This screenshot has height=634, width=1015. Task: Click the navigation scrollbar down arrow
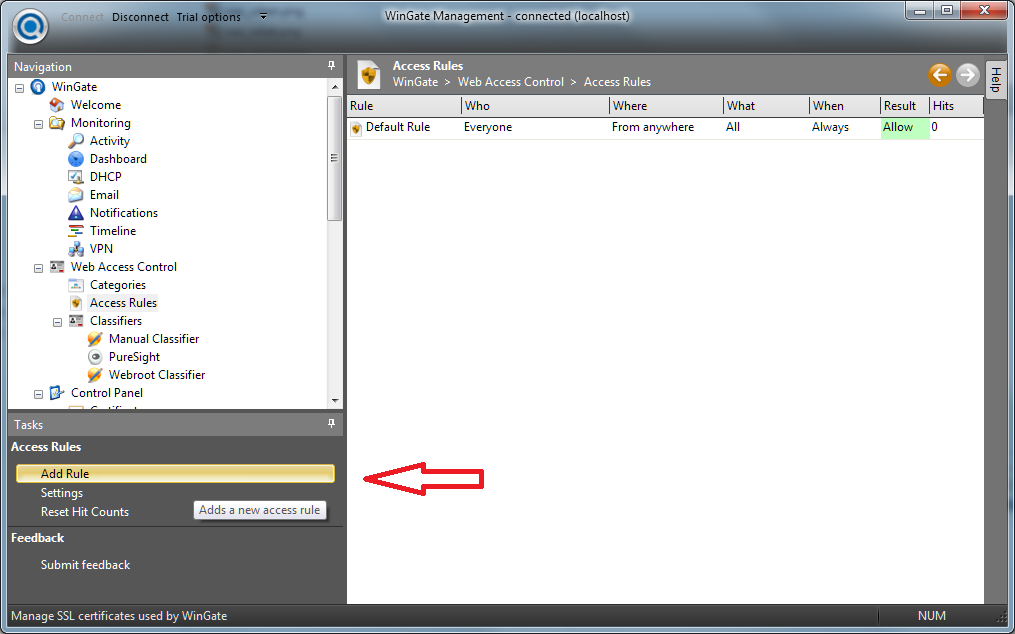pos(335,401)
